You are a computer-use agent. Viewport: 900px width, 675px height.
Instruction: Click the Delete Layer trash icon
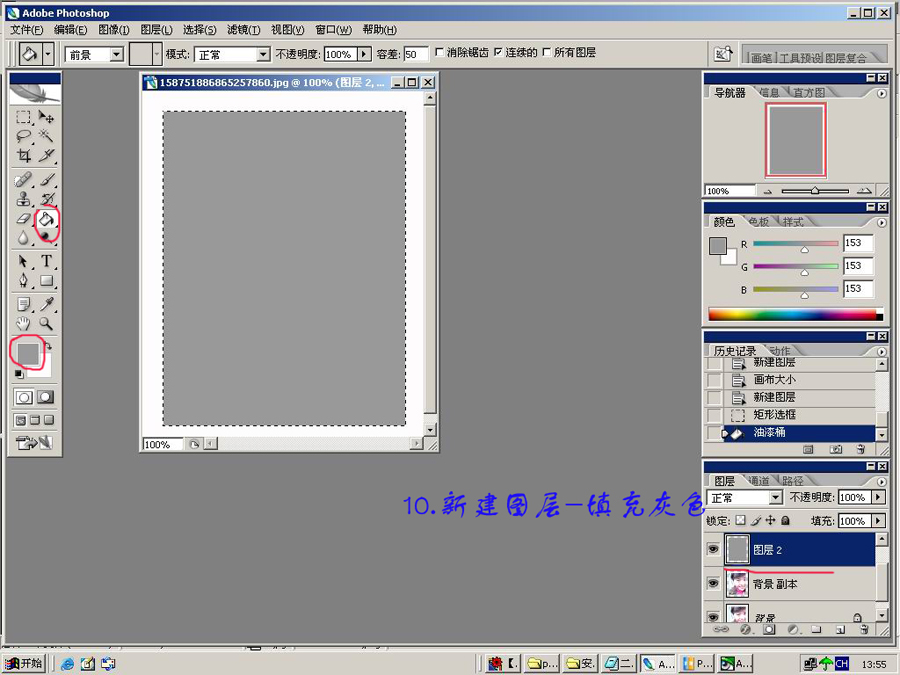[863, 631]
